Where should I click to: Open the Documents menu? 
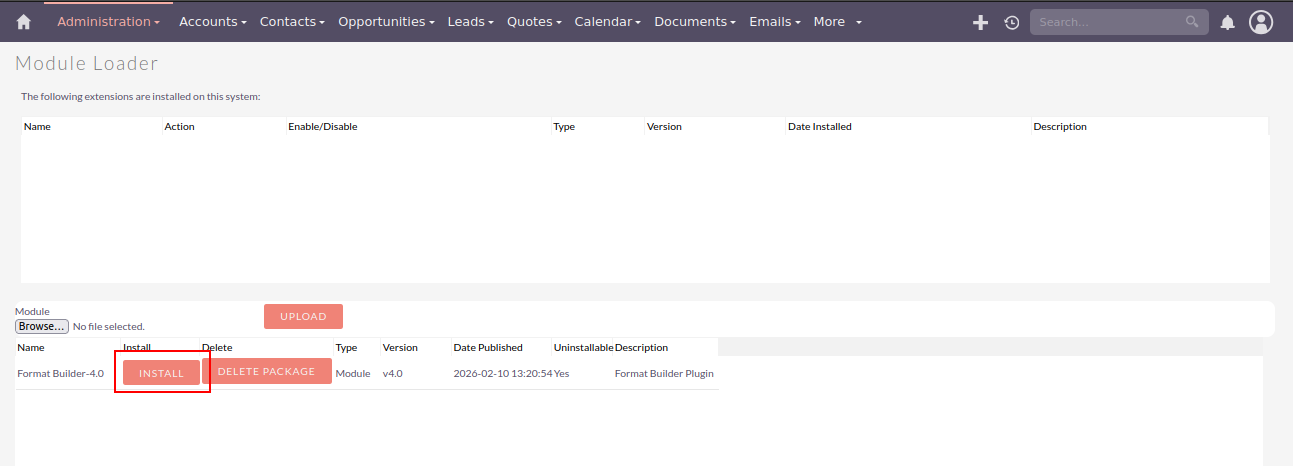point(695,22)
